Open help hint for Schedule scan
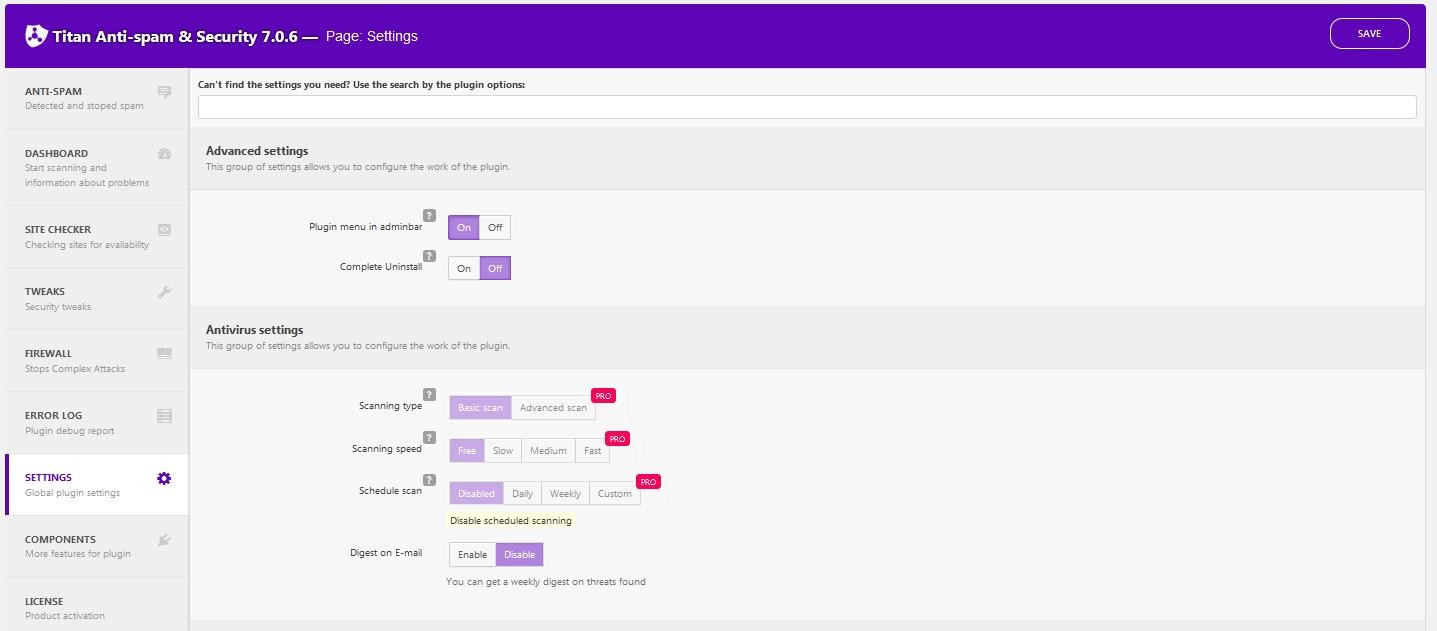The height and width of the screenshot is (631, 1437). 429,480
